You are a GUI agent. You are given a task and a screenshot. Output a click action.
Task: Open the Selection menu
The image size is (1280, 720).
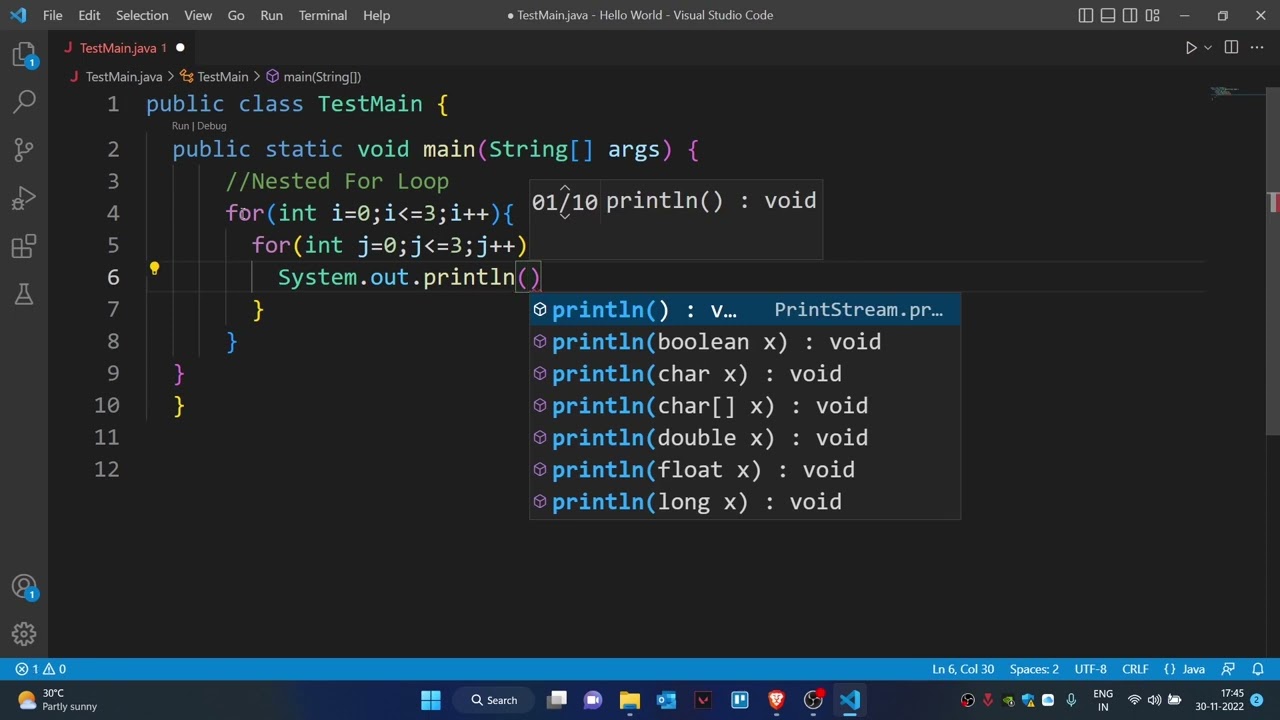pyautogui.click(x=142, y=15)
